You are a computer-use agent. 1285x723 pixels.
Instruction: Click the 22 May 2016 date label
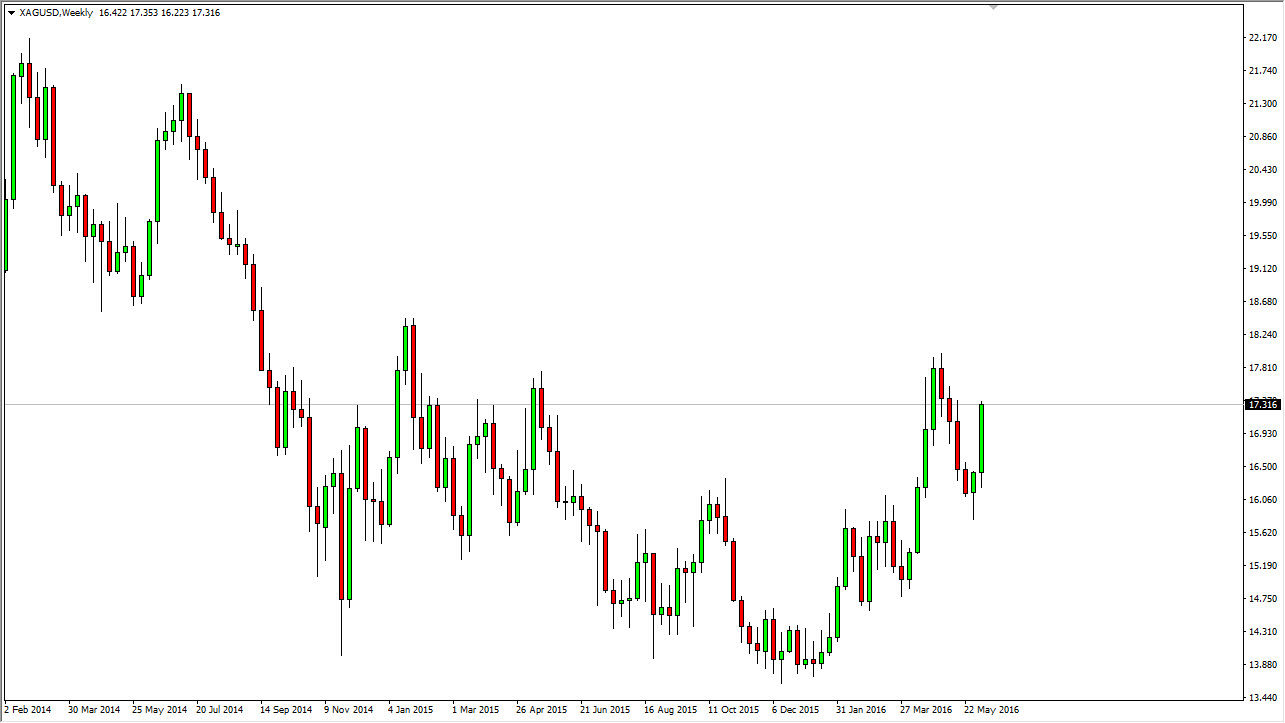tap(993, 709)
